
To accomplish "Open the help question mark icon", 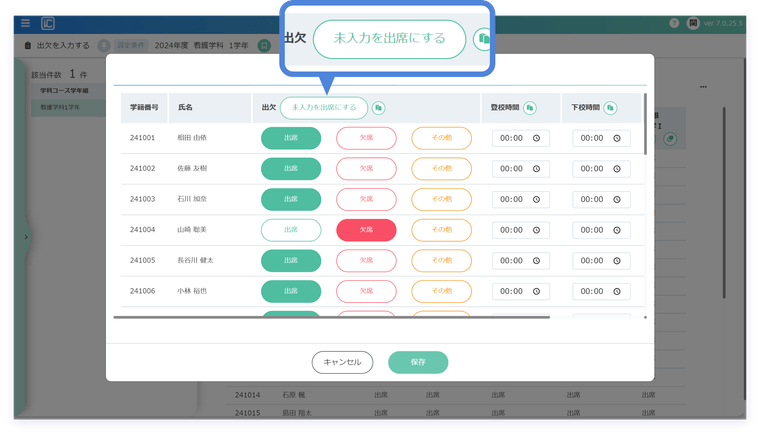I will [674, 23].
